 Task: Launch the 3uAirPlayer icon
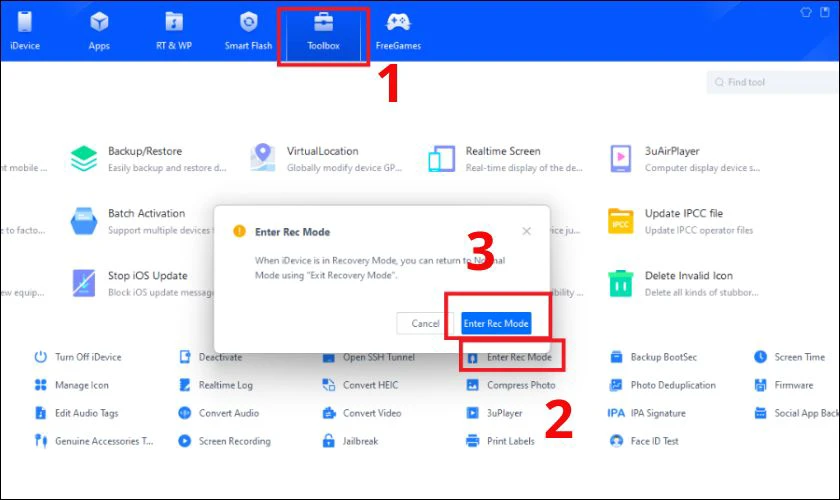(620, 159)
